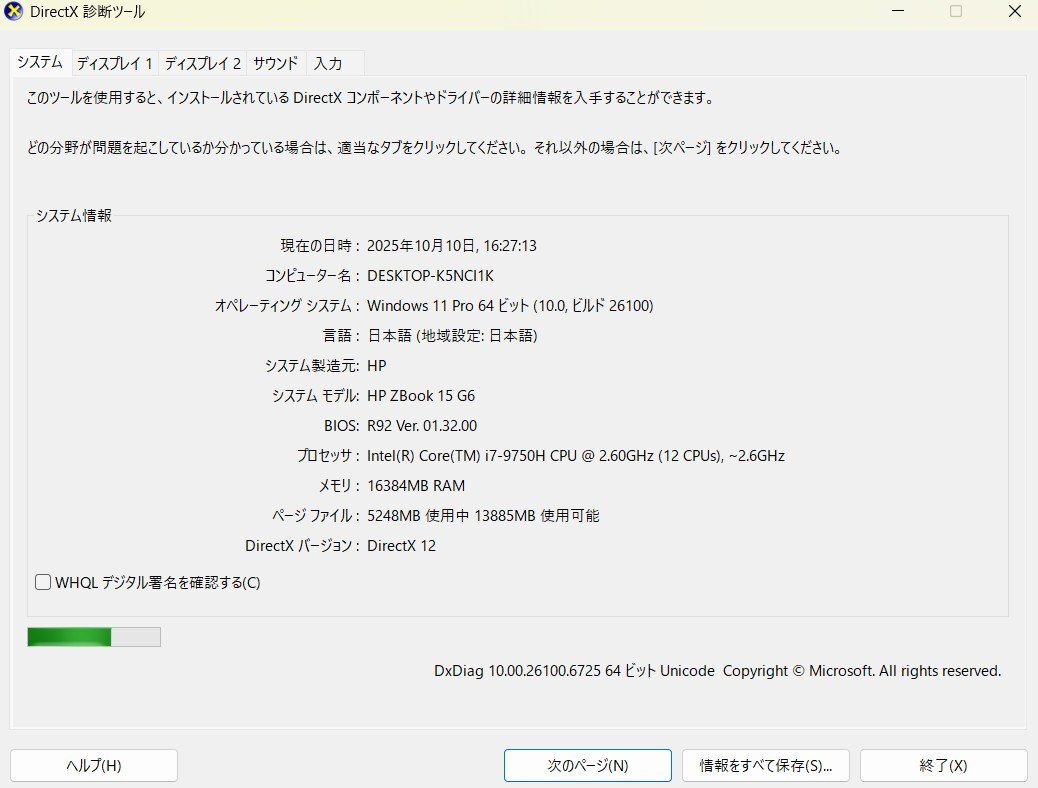Viewport: 1038px width, 788px height.
Task: Click the 次のページ(N) button
Action: pyautogui.click(x=587, y=765)
